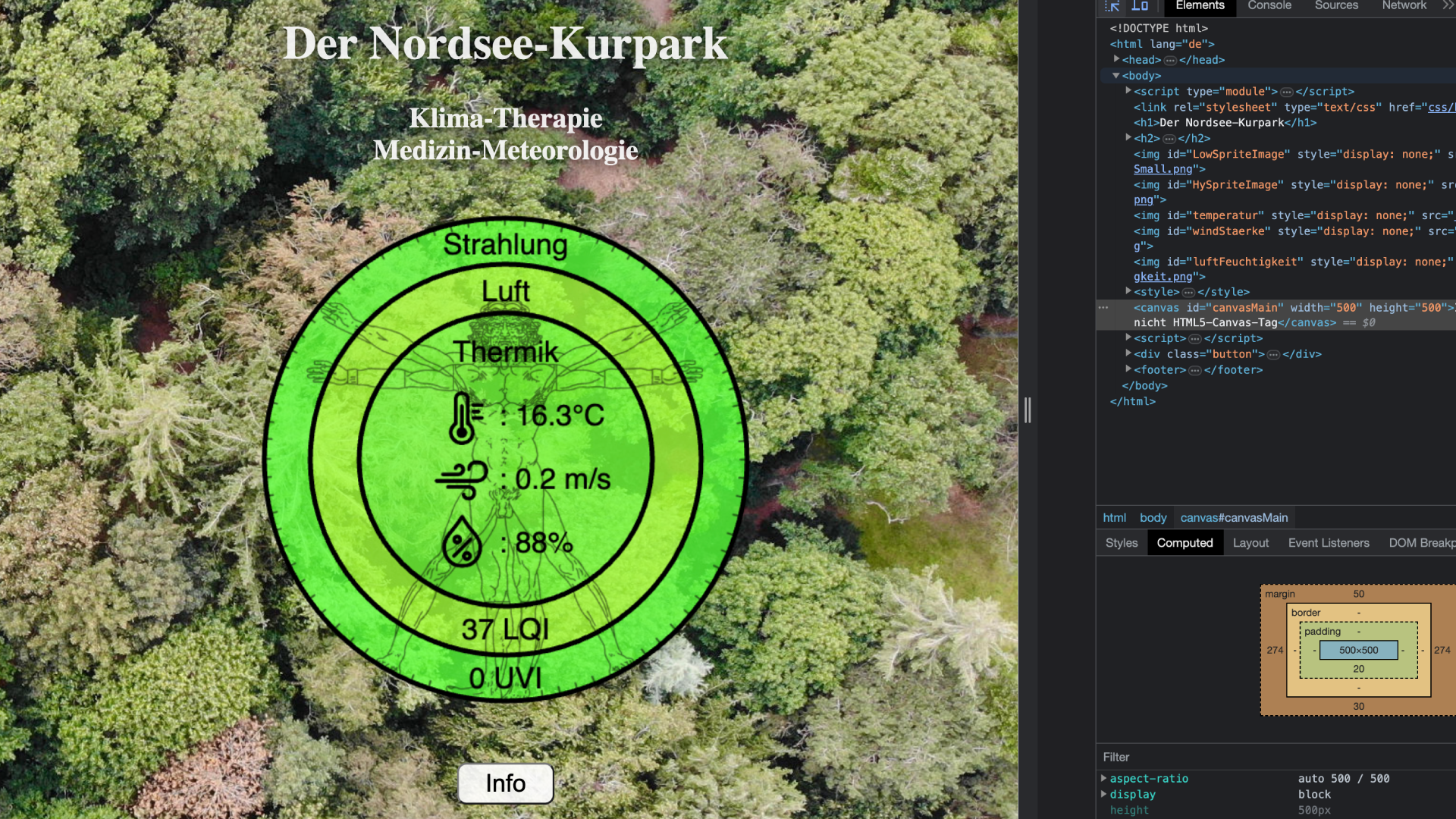This screenshot has height=819, width=1456.
Task: Show more DevTools tabs chevron
Action: point(1448,5)
